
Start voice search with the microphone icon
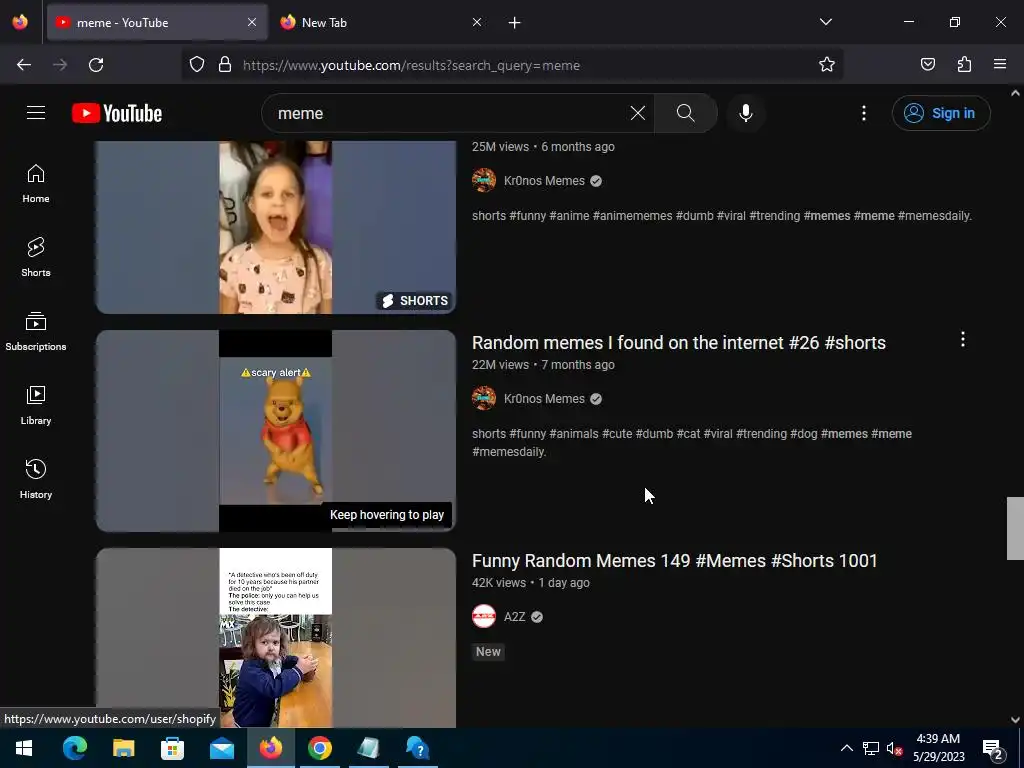point(746,113)
